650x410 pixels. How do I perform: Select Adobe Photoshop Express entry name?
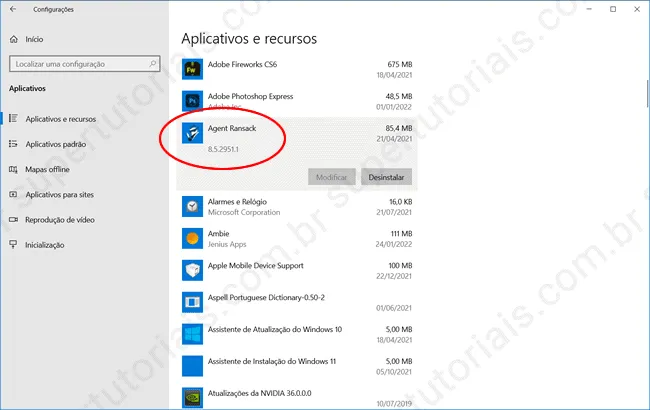(250, 96)
